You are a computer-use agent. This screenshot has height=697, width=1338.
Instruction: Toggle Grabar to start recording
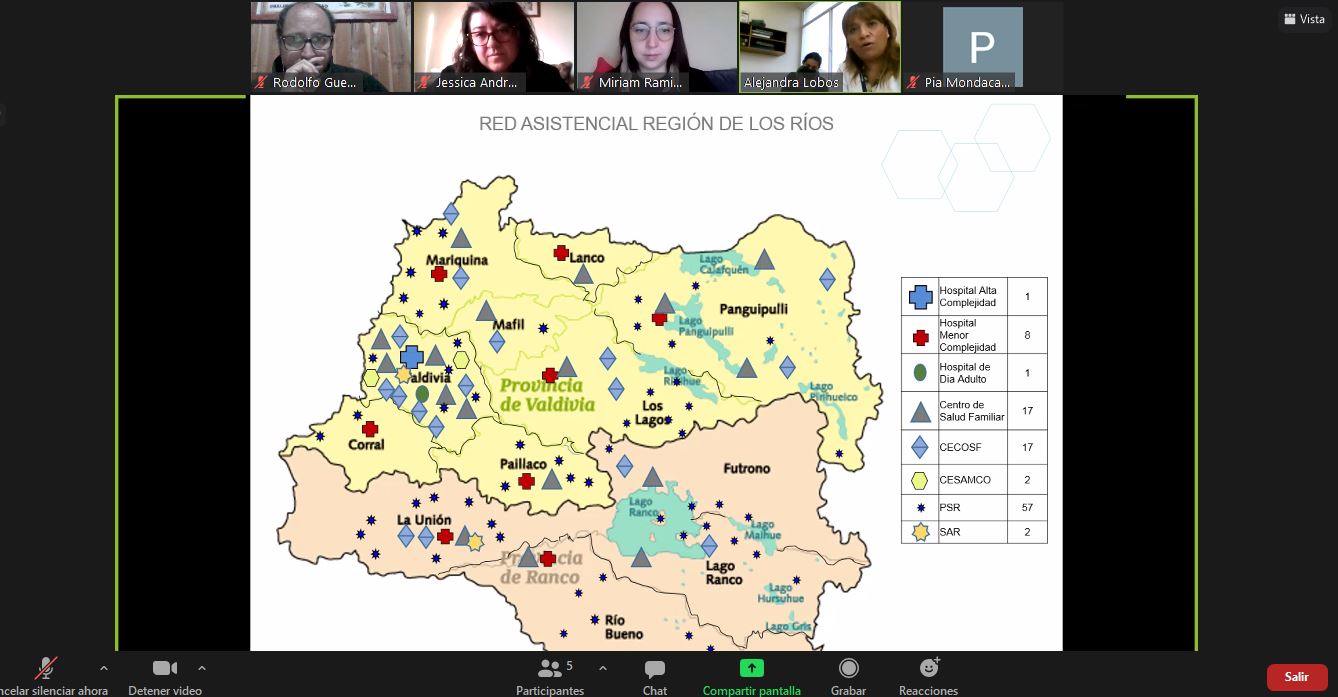pos(848,675)
